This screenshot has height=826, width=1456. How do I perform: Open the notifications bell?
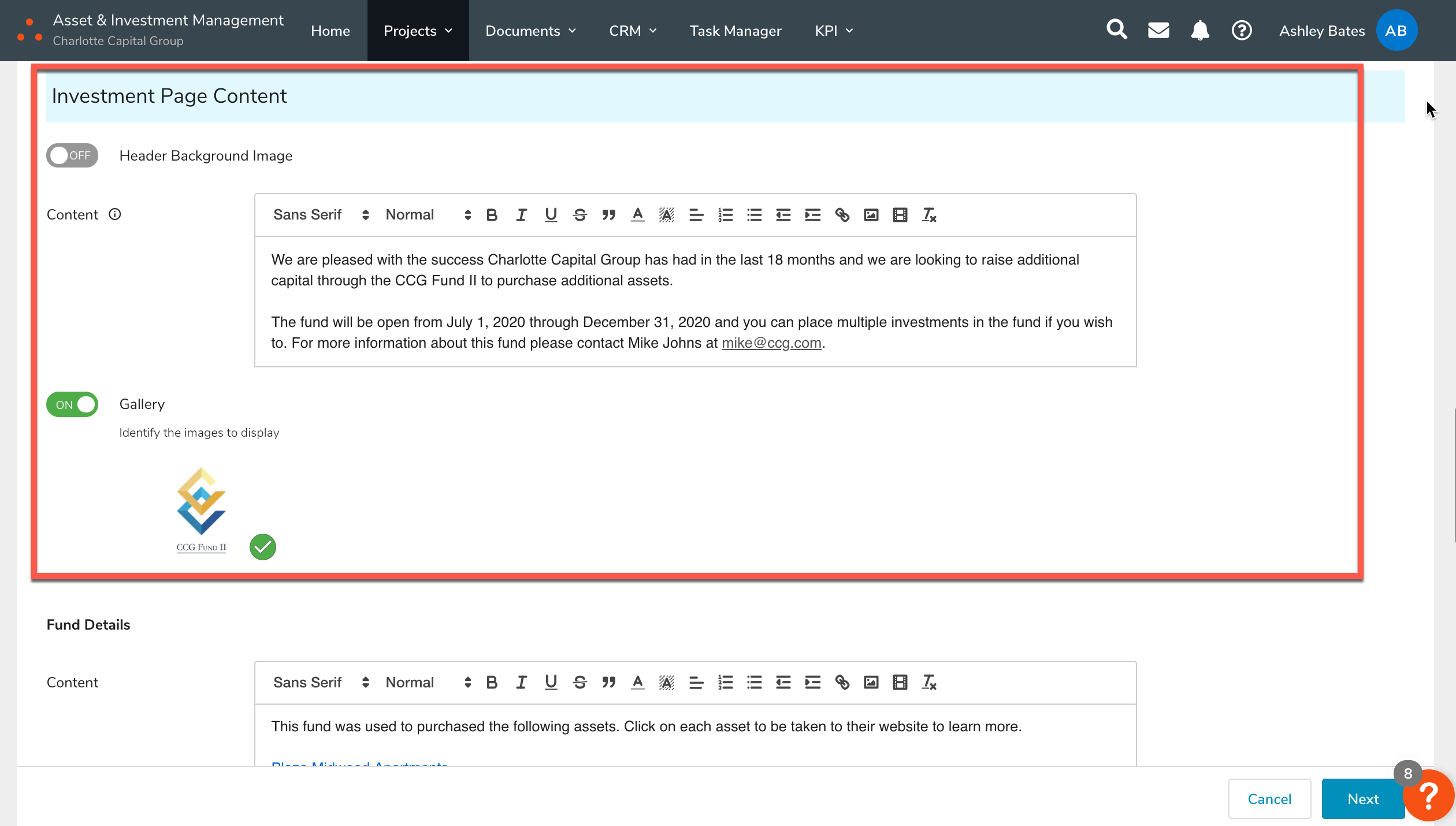pyautogui.click(x=1199, y=31)
